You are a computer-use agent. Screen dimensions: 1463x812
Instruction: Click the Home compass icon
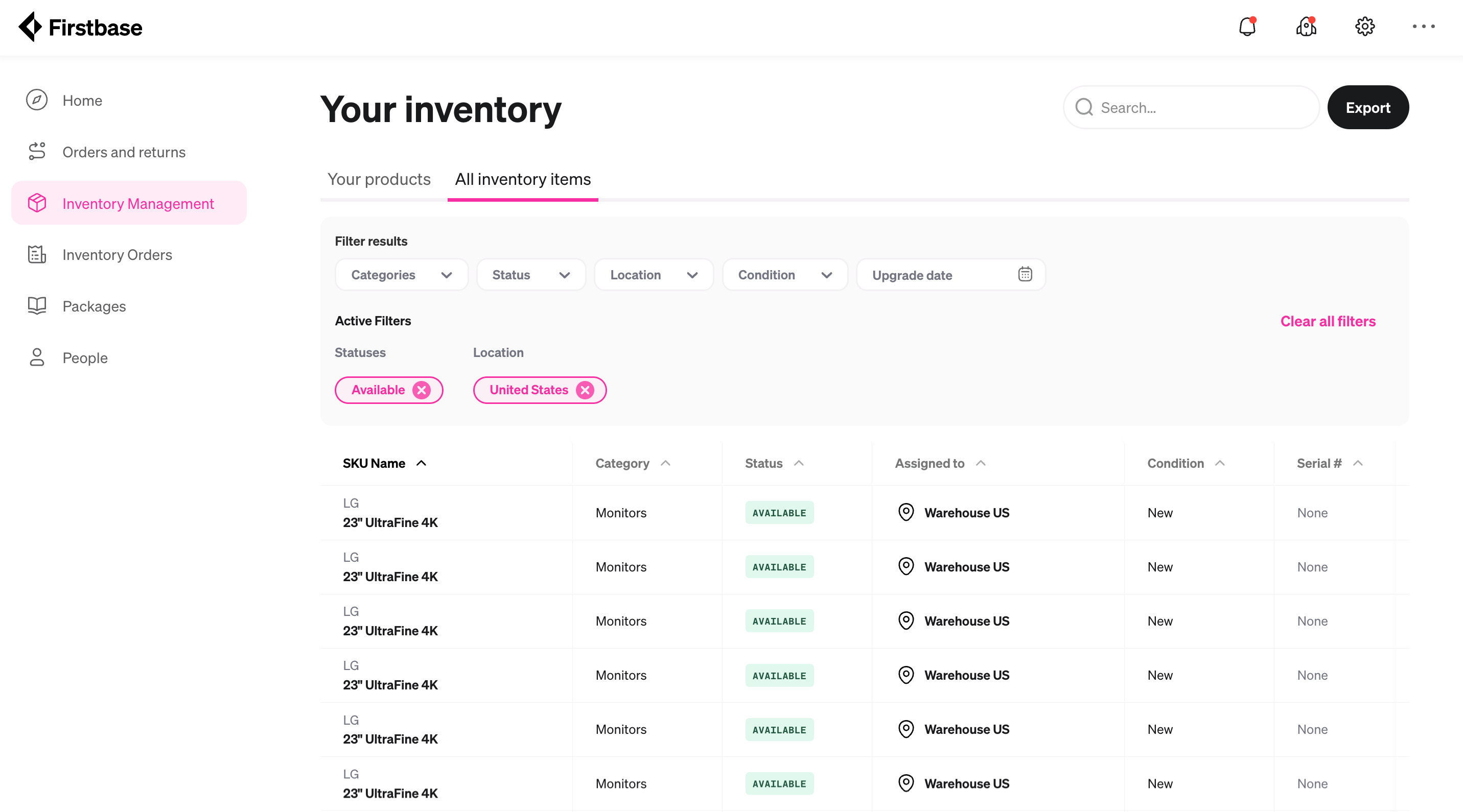(37, 100)
